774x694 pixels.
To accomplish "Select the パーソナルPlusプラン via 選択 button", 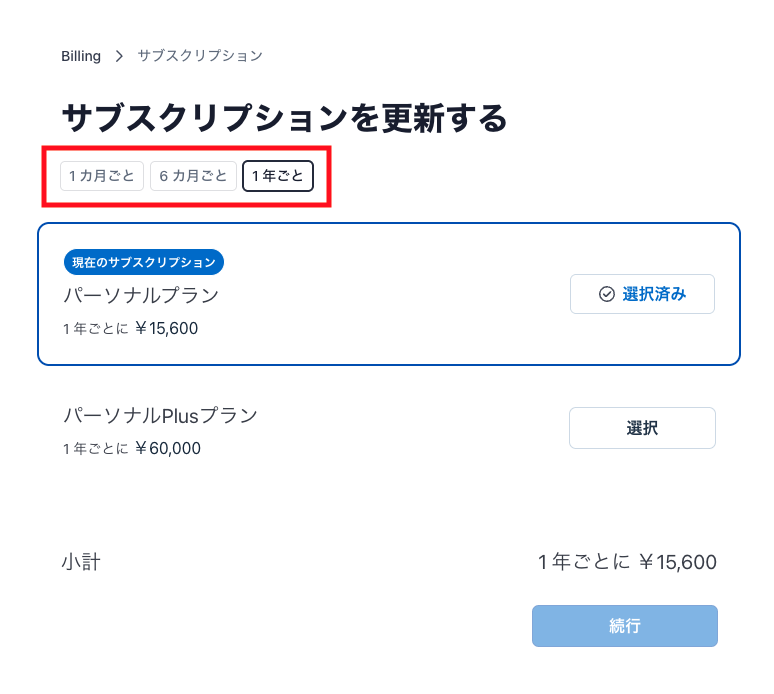I will pos(642,428).
